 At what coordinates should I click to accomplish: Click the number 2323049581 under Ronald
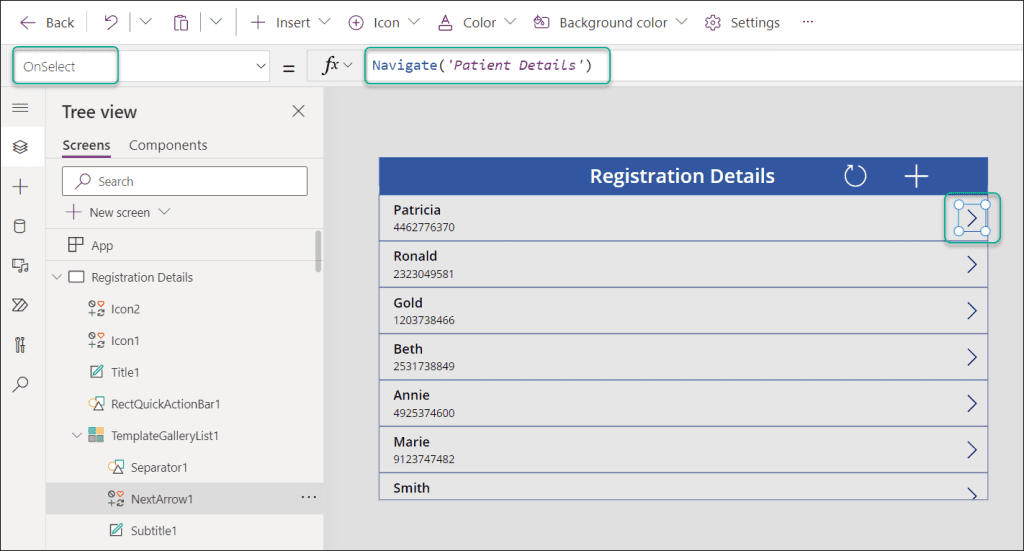tap(423, 274)
